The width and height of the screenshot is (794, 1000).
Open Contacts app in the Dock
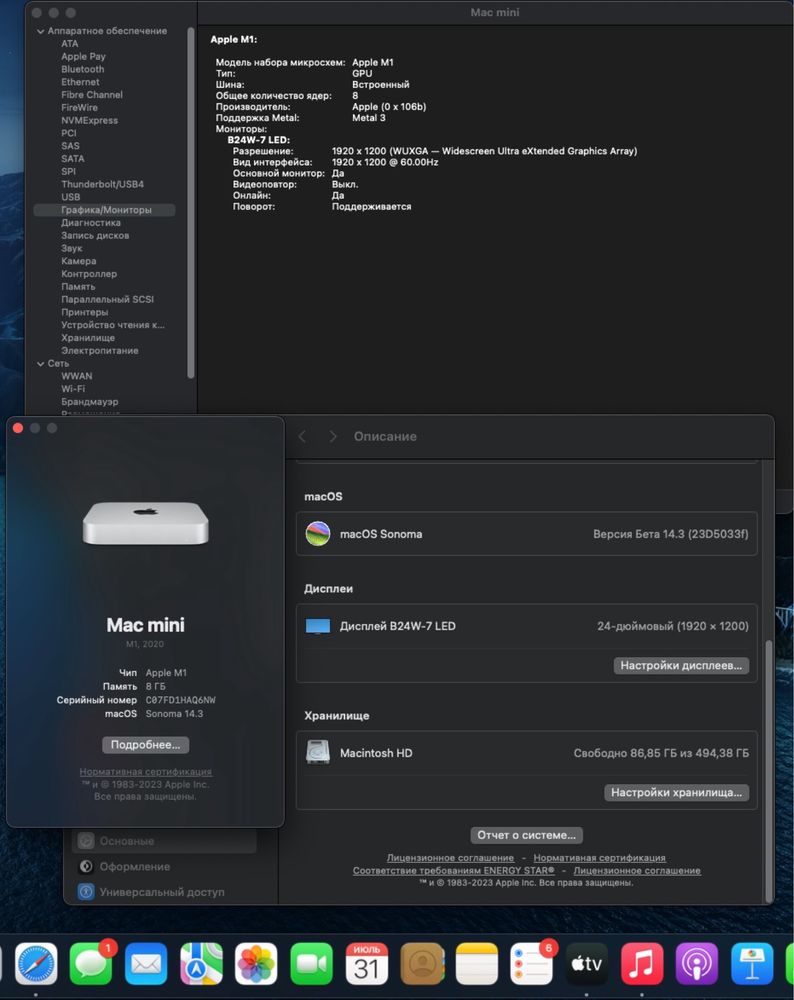pos(422,964)
